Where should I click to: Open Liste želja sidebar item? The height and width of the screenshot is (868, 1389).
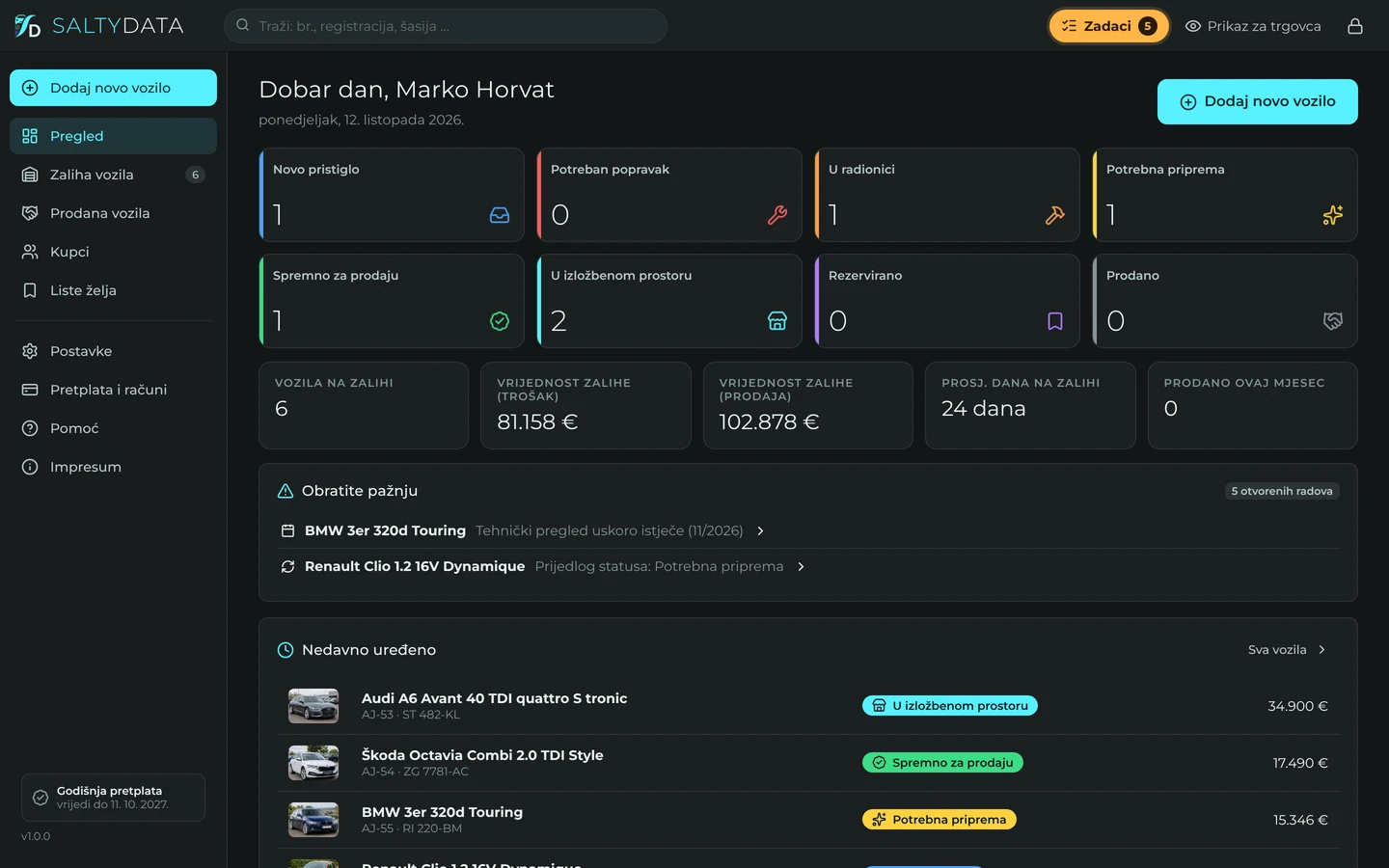click(x=113, y=290)
